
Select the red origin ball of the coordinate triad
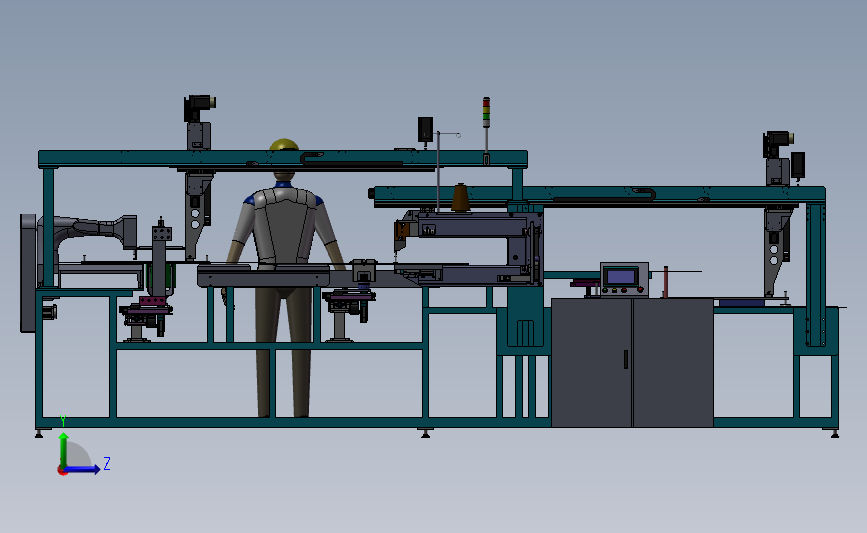click(62, 471)
